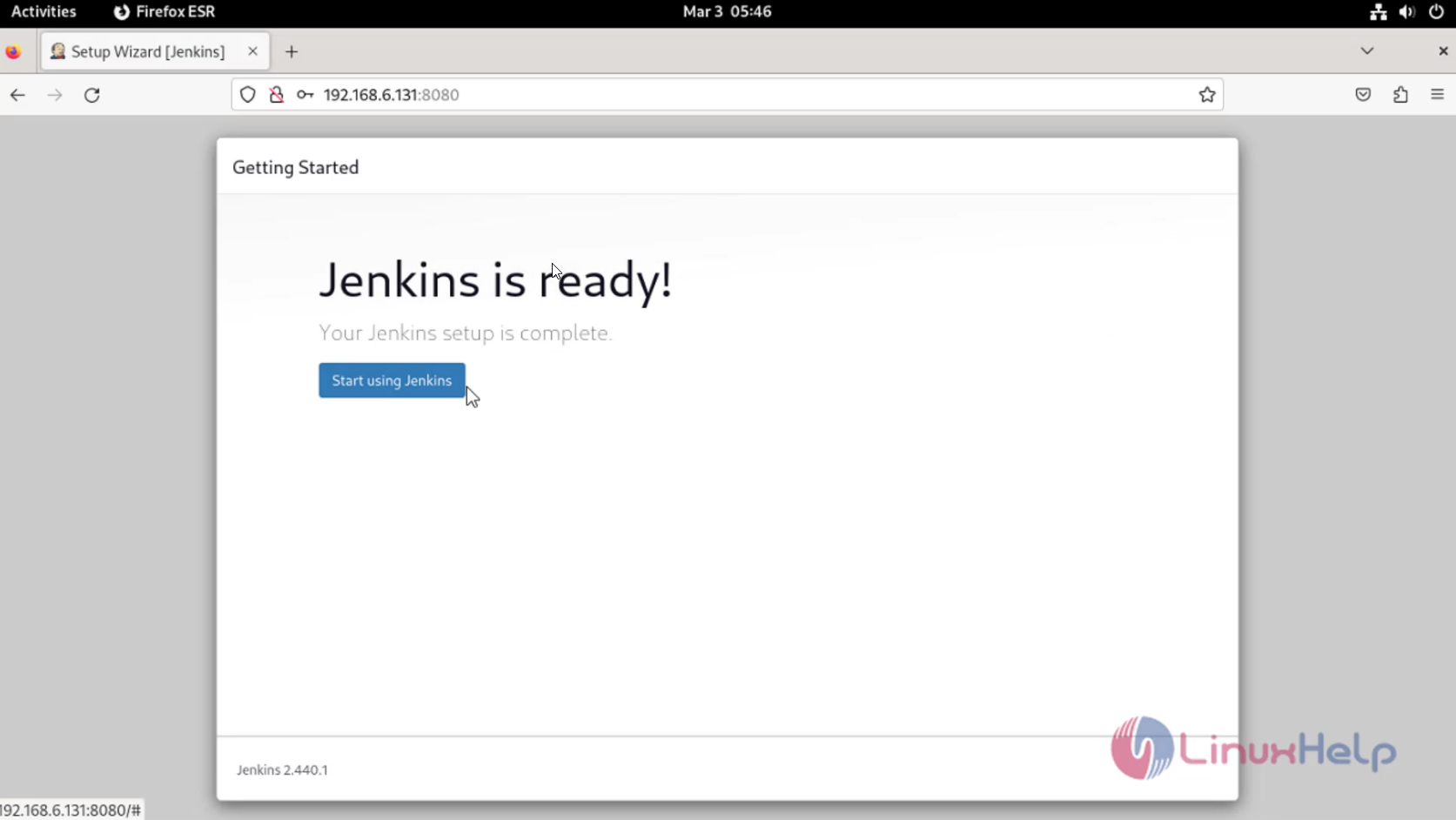Open the Firefox hamburger menu

pyautogui.click(x=1438, y=95)
